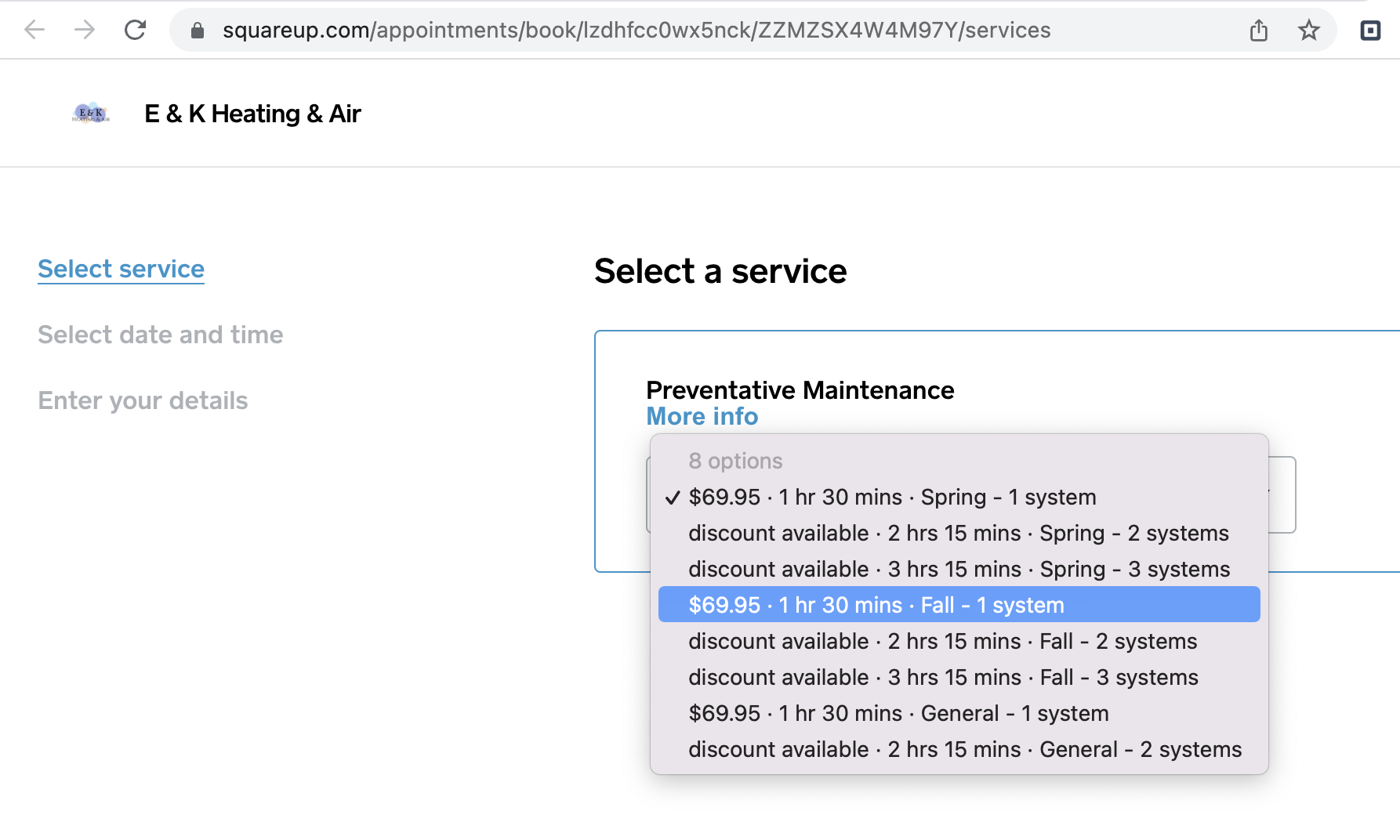Reload the current page
The image size is (1400, 840).
(x=136, y=30)
